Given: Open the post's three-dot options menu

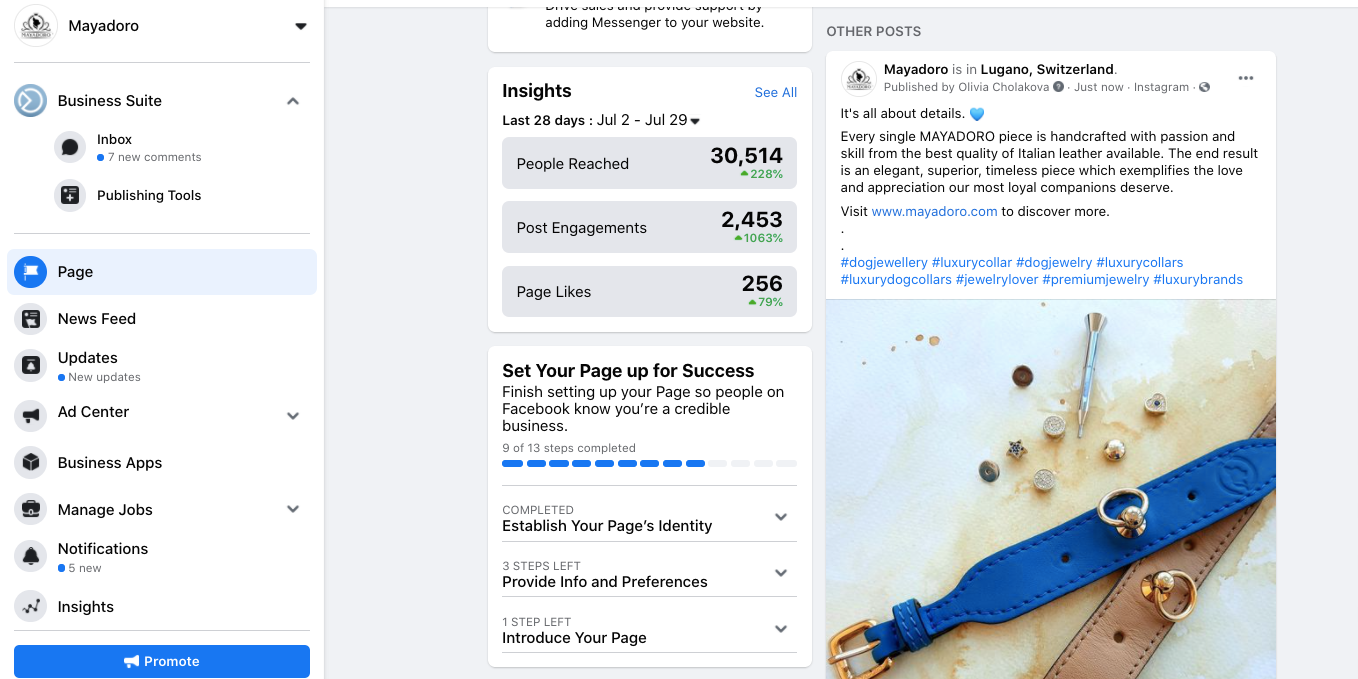Looking at the screenshot, I should (x=1245, y=78).
